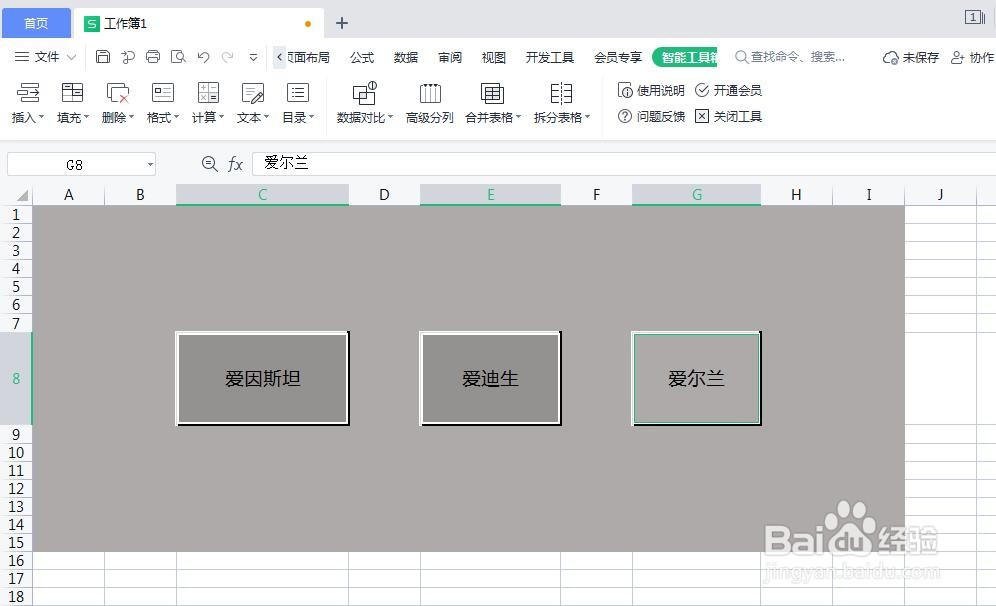This screenshot has height=606, width=996.
Task: Click the 查找命令 search box
Action: (791, 57)
